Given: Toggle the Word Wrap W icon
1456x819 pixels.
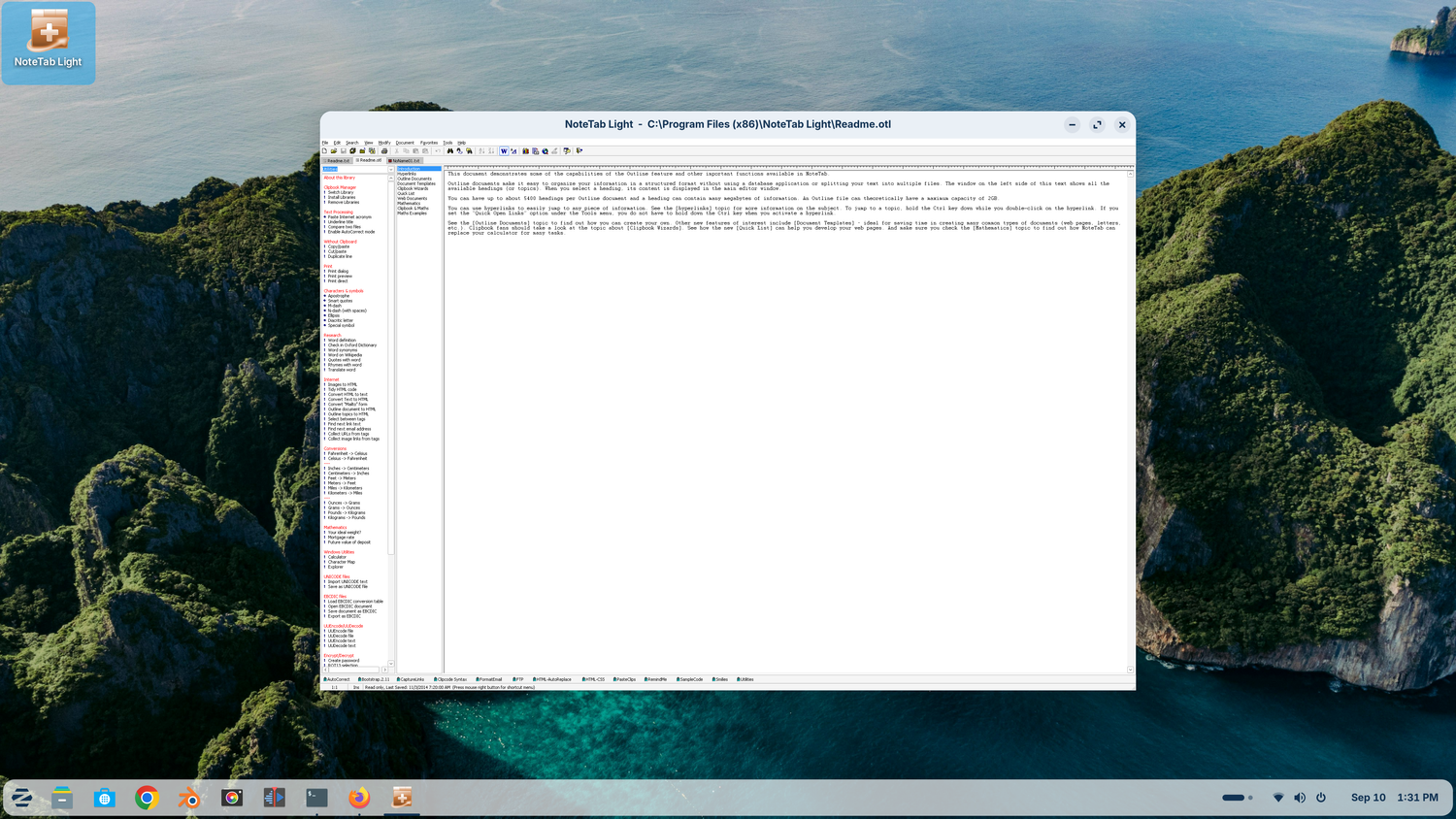Looking at the screenshot, I should tap(504, 151).
